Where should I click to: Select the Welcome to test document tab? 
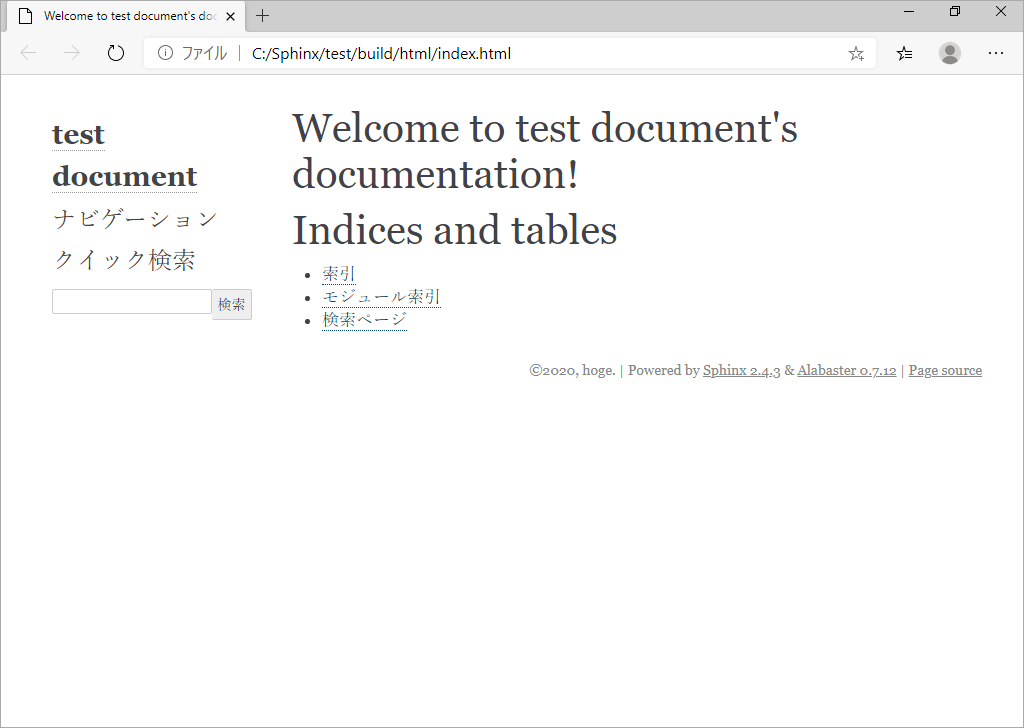click(126, 16)
